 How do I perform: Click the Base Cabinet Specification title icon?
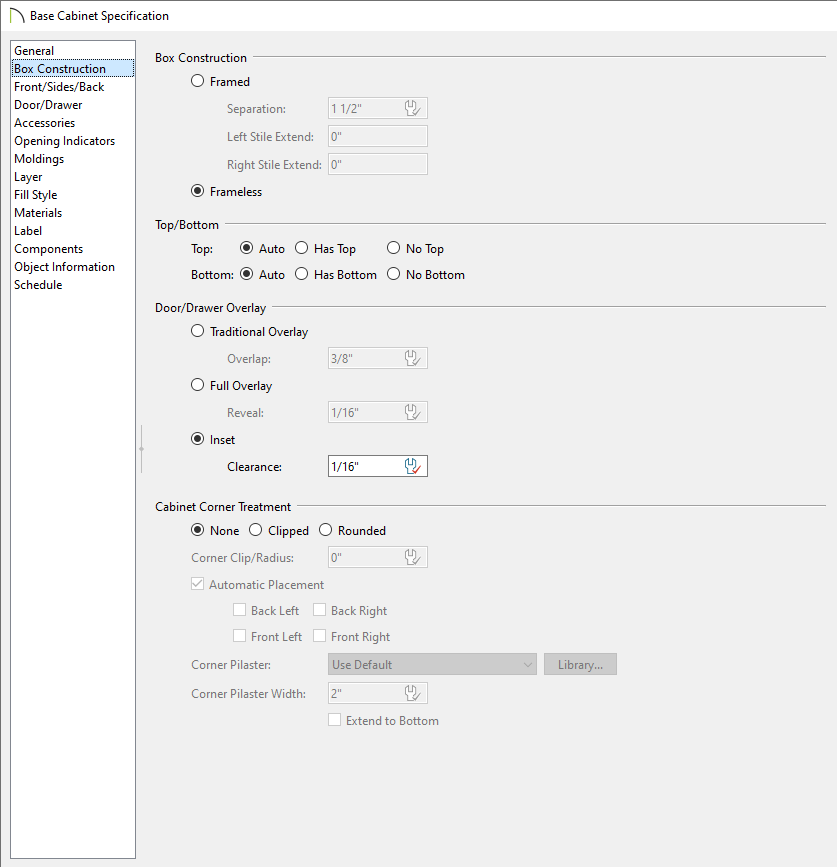click(x=17, y=15)
